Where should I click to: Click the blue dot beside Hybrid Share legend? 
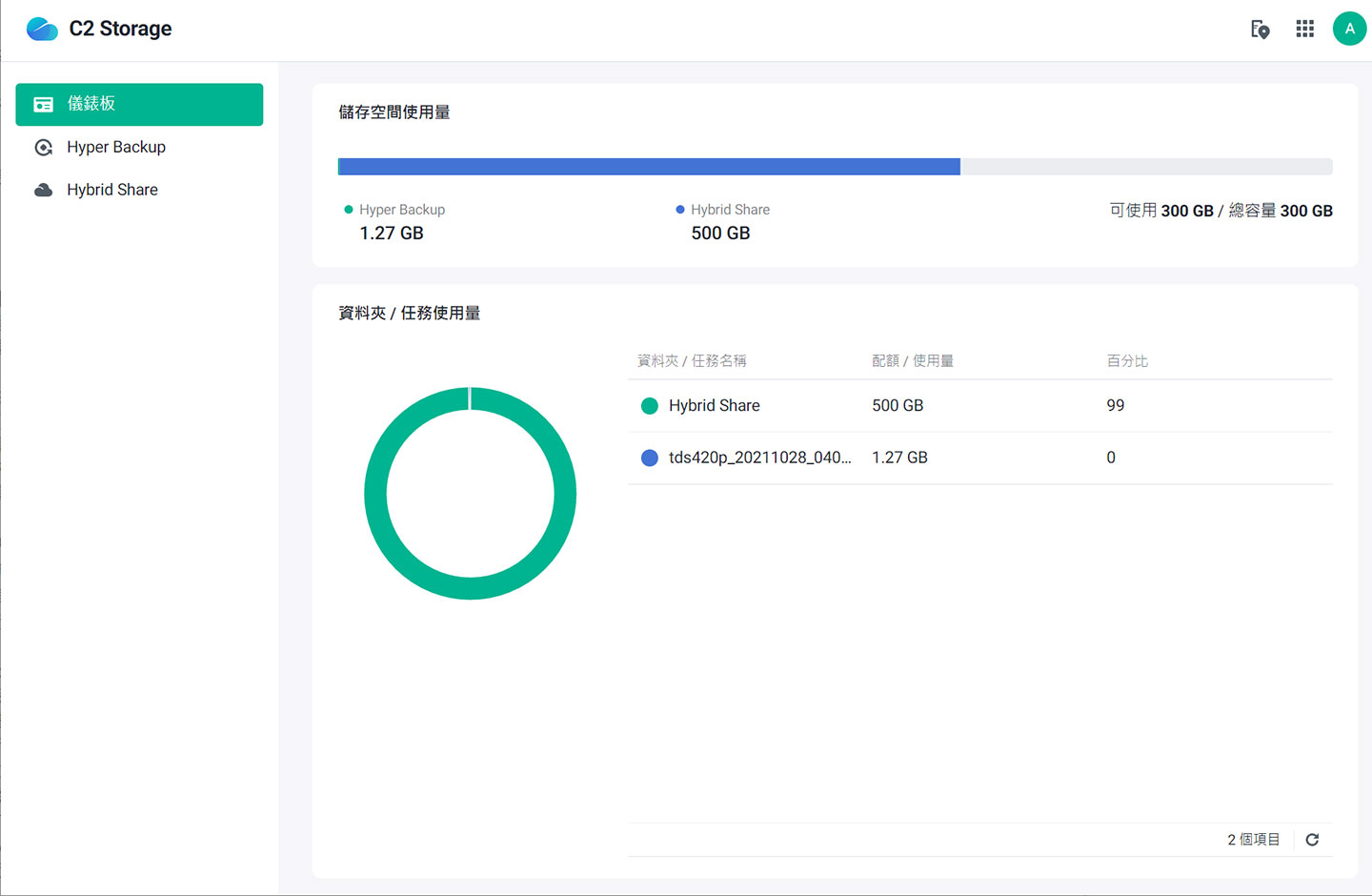click(x=679, y=209)
